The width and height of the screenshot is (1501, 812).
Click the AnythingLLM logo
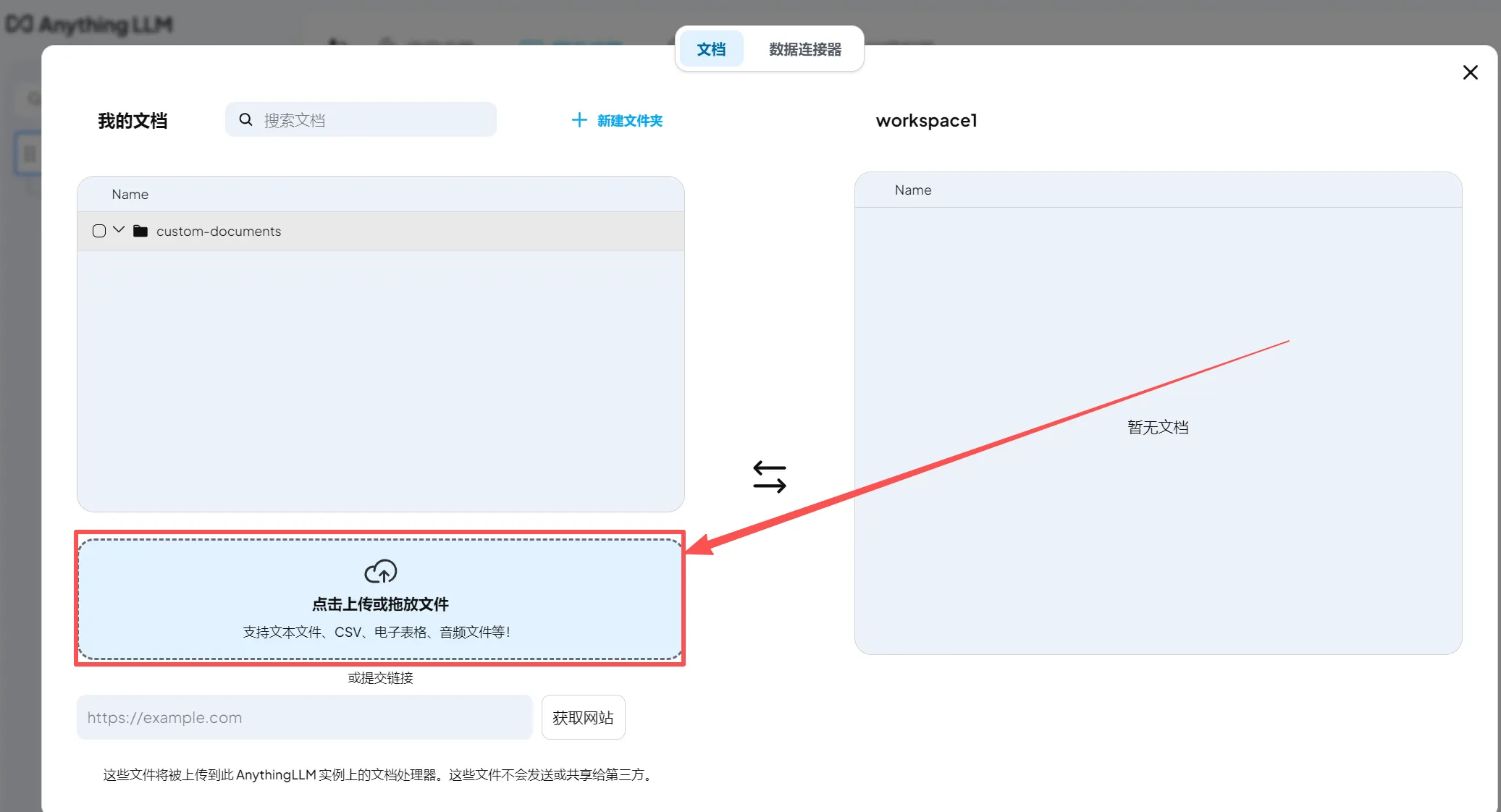click(89, 25)
